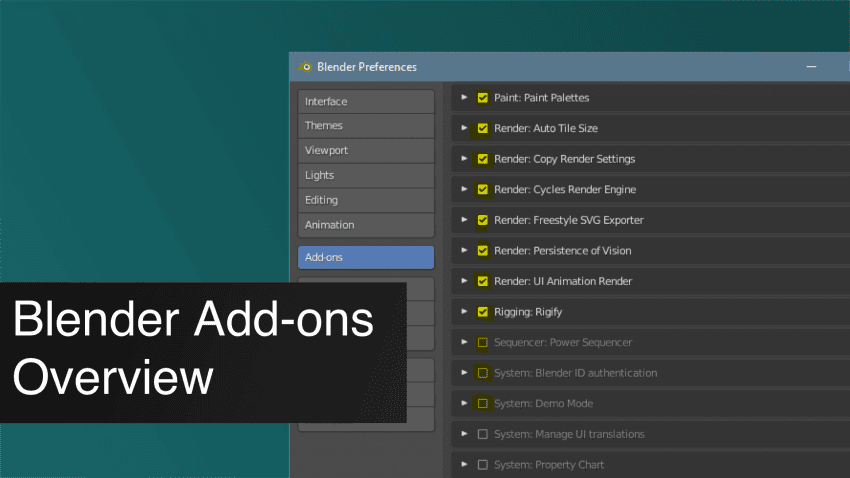This screenshot has width=850, height=478.
Task: Uncheck the Rigify add-on
Action: [482, 312]
